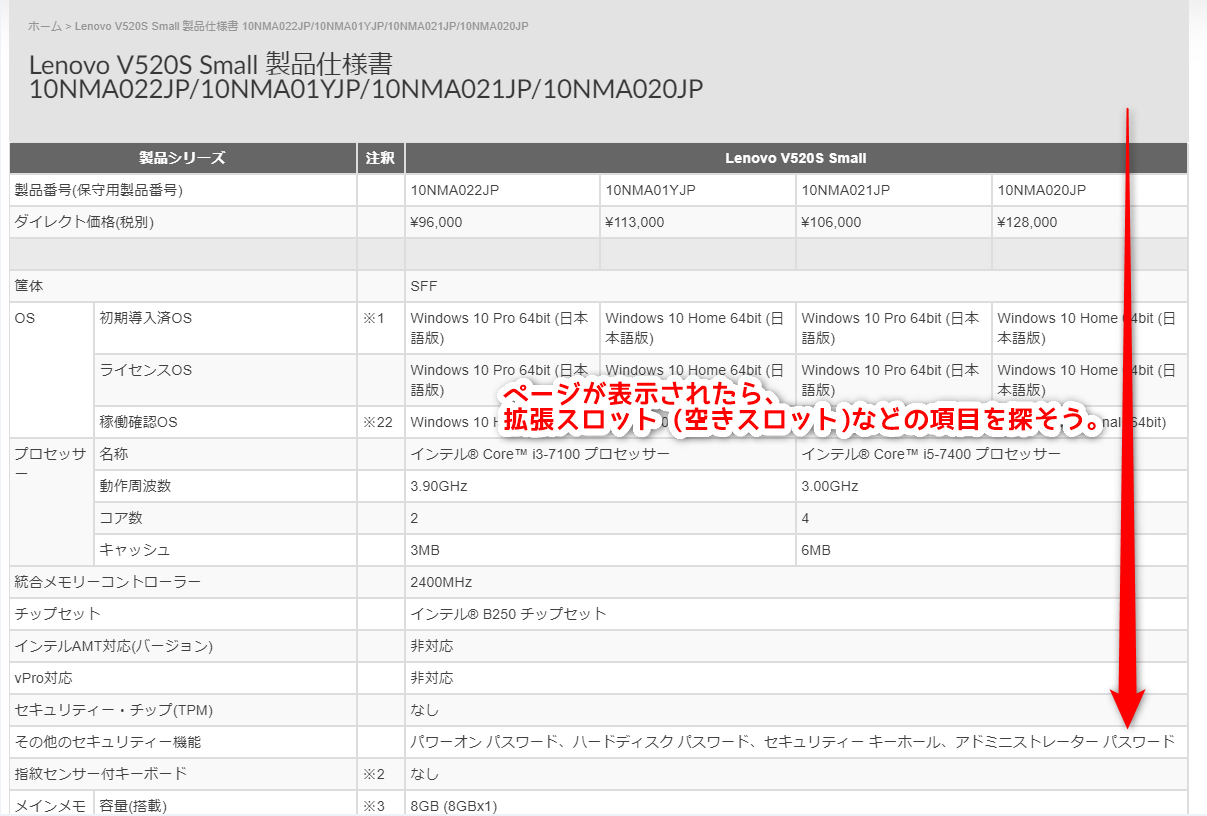Click the core count value 4
The image size is (1207, 816).
click(806, 518)
